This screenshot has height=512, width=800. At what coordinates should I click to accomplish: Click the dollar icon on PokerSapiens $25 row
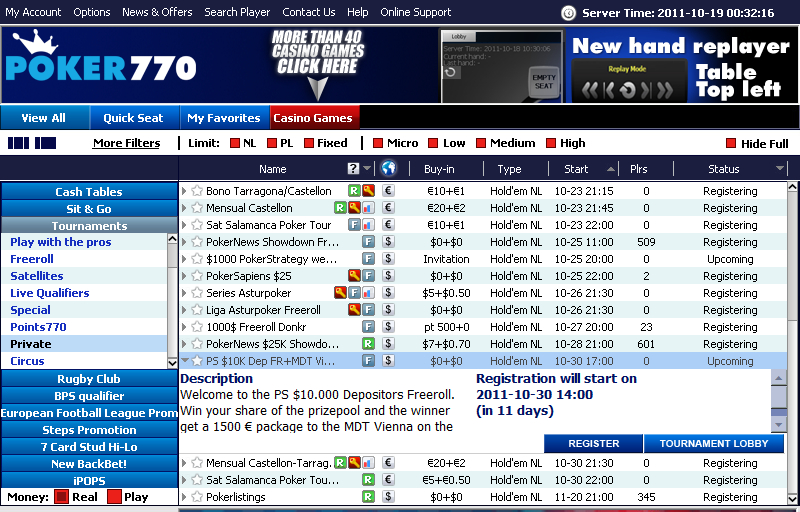click(388, 276)
